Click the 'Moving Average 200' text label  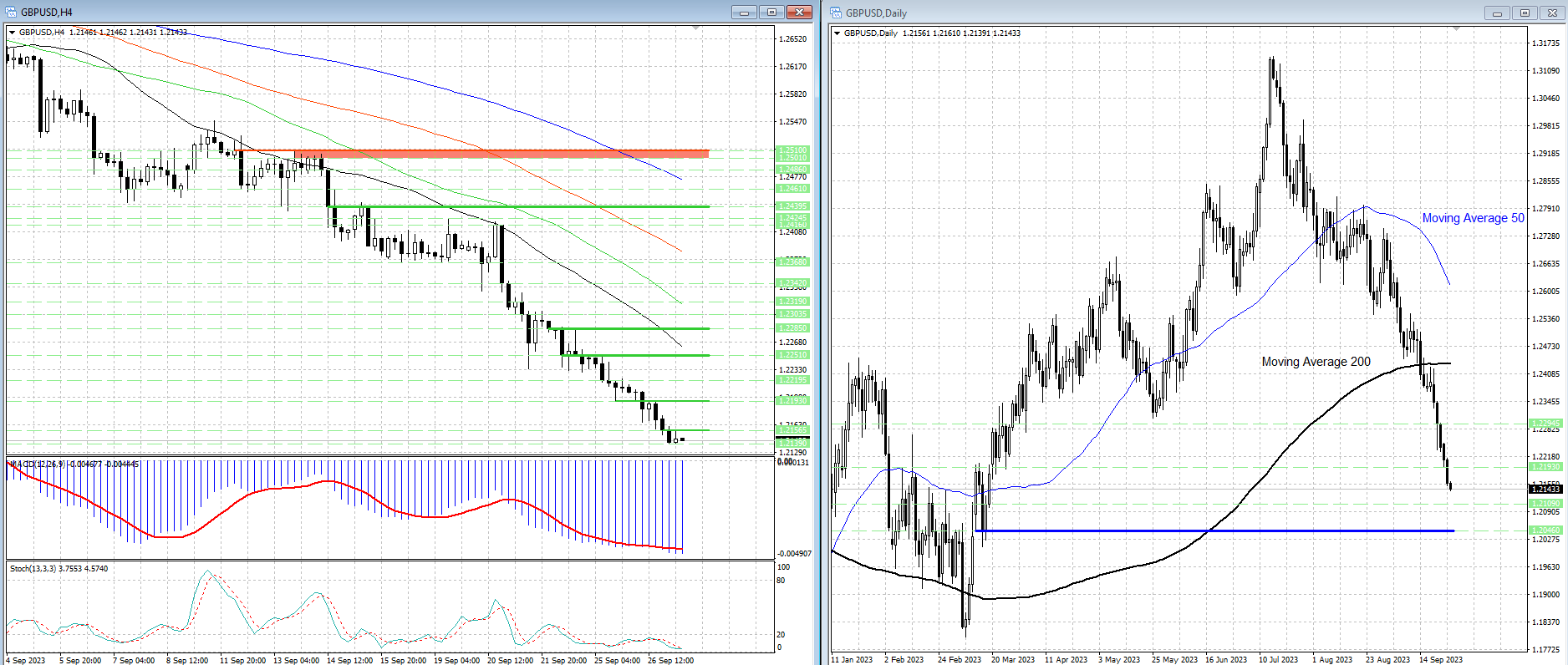click(1316, 362)
